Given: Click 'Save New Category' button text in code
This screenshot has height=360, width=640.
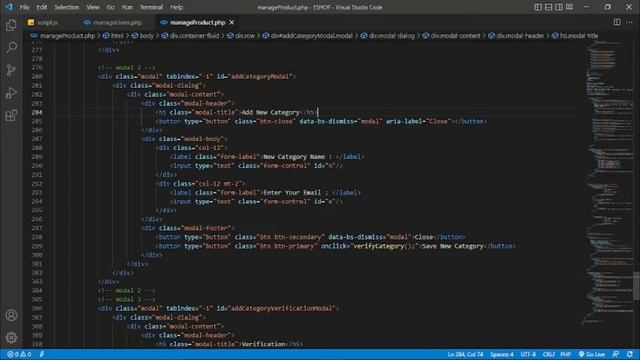Looking at the screenshot, I should 453,246.
